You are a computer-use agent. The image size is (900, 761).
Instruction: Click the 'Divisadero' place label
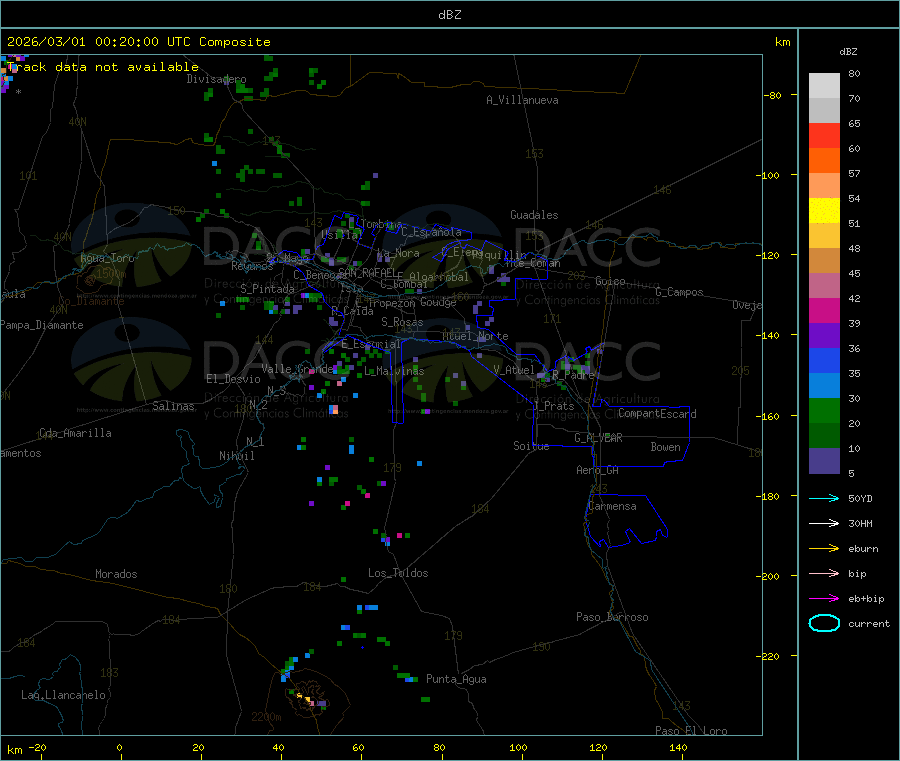[x=216, y=79]
